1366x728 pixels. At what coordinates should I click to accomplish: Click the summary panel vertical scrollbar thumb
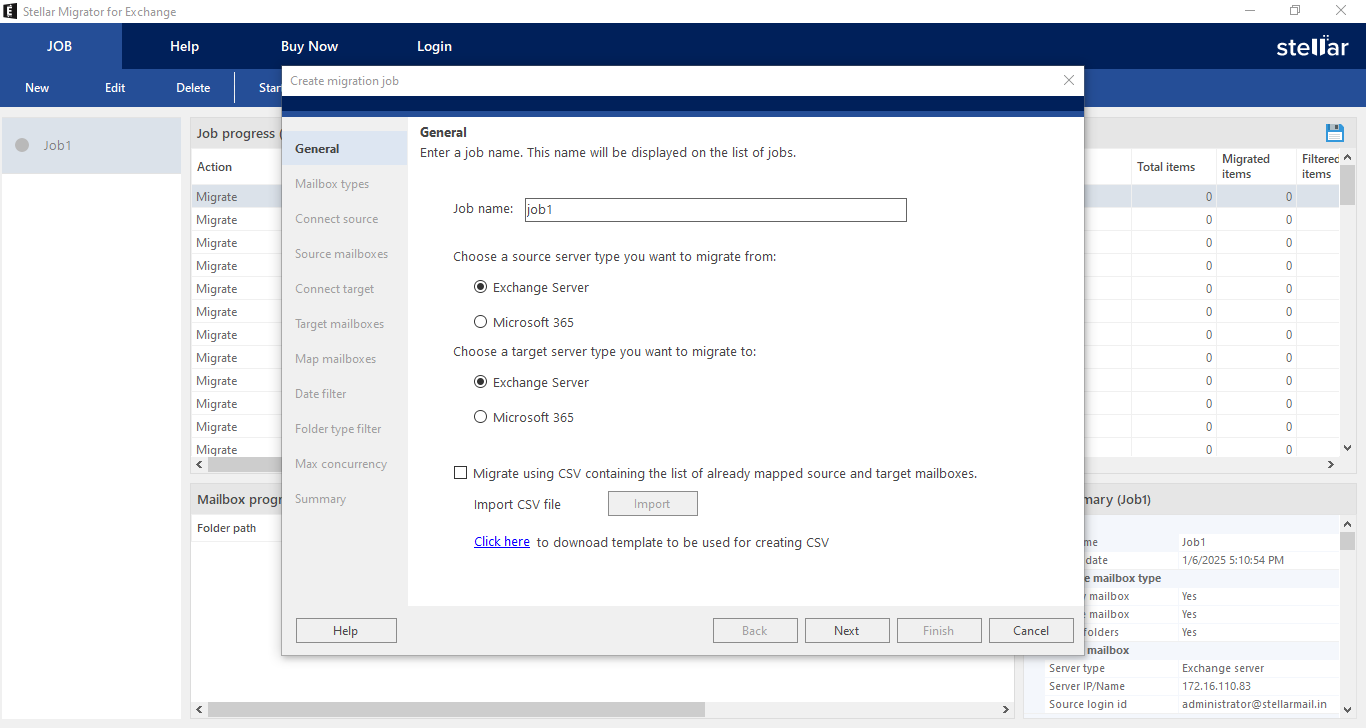point(1347,541)
